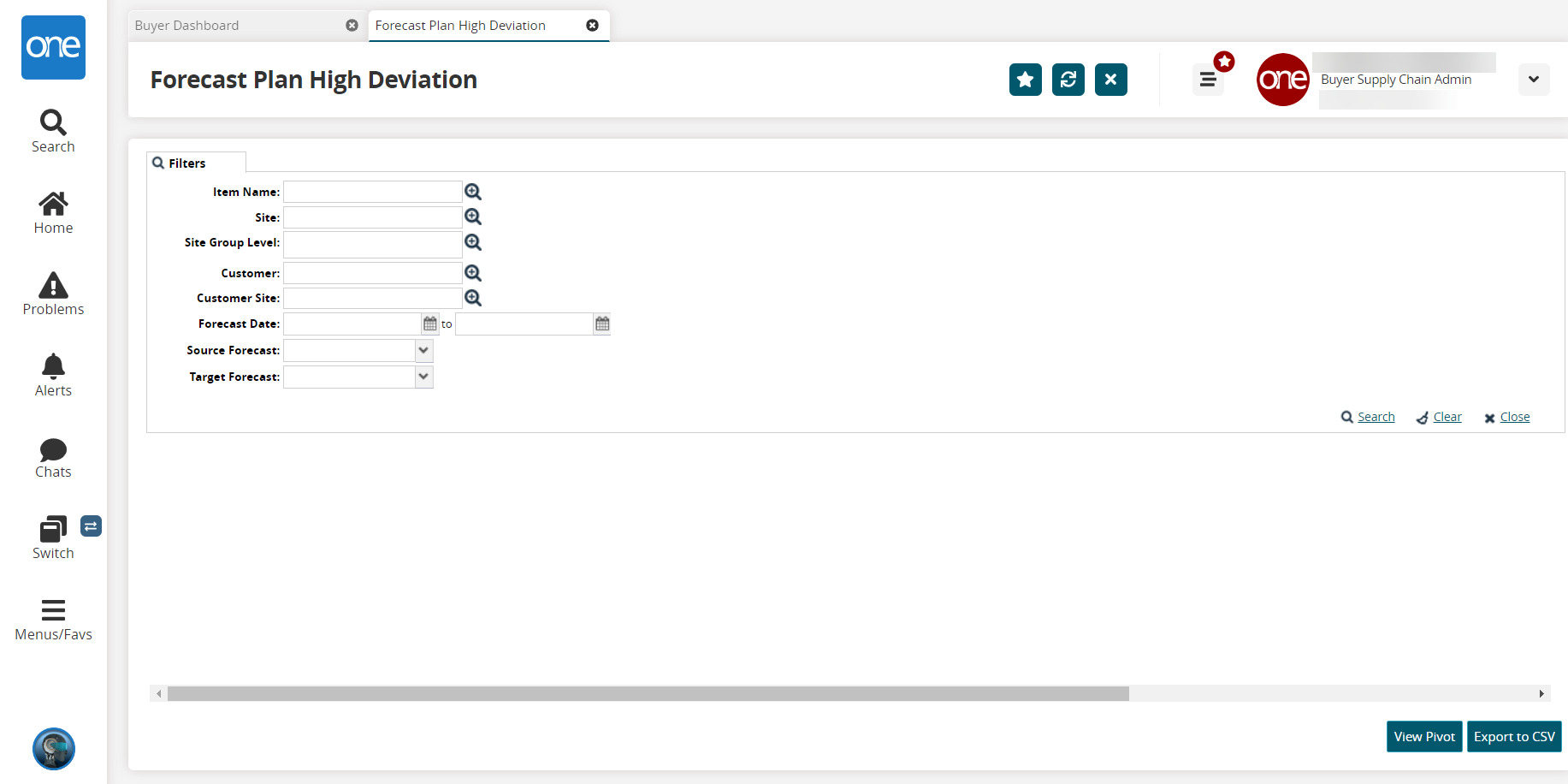Expand the Target Forecast dropdown
This screenshot has width=1568, height=784.
(423, 377)
